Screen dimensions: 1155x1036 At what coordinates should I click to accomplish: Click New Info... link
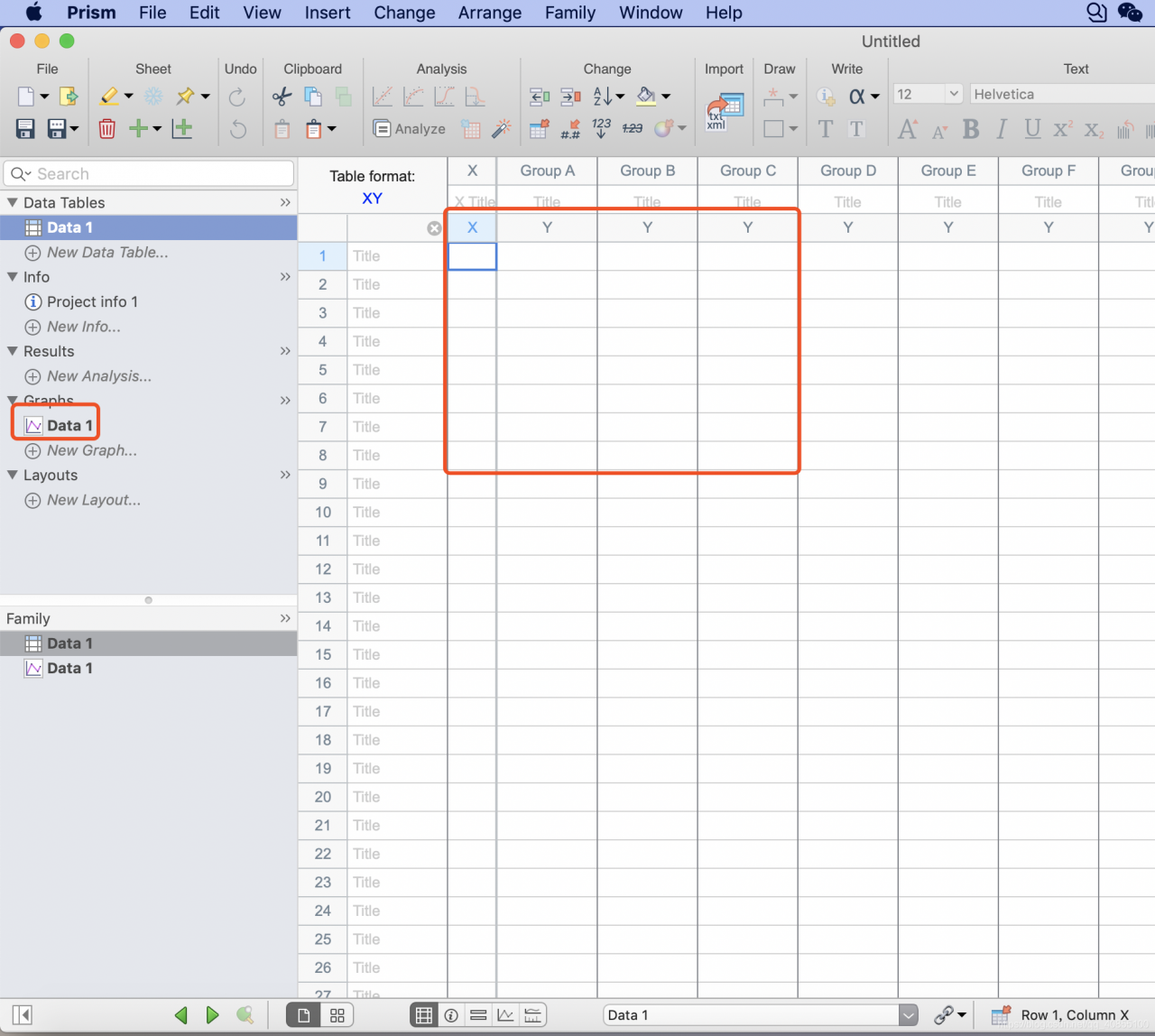[x=84, y=327]
